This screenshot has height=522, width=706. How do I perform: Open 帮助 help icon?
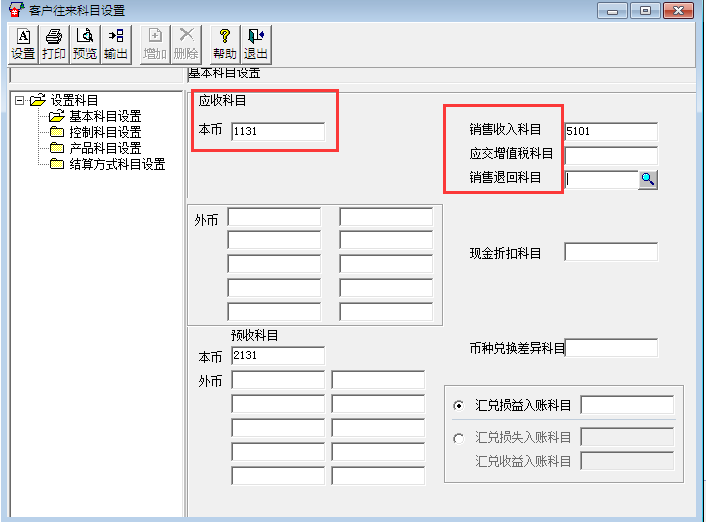pos(225,44)
